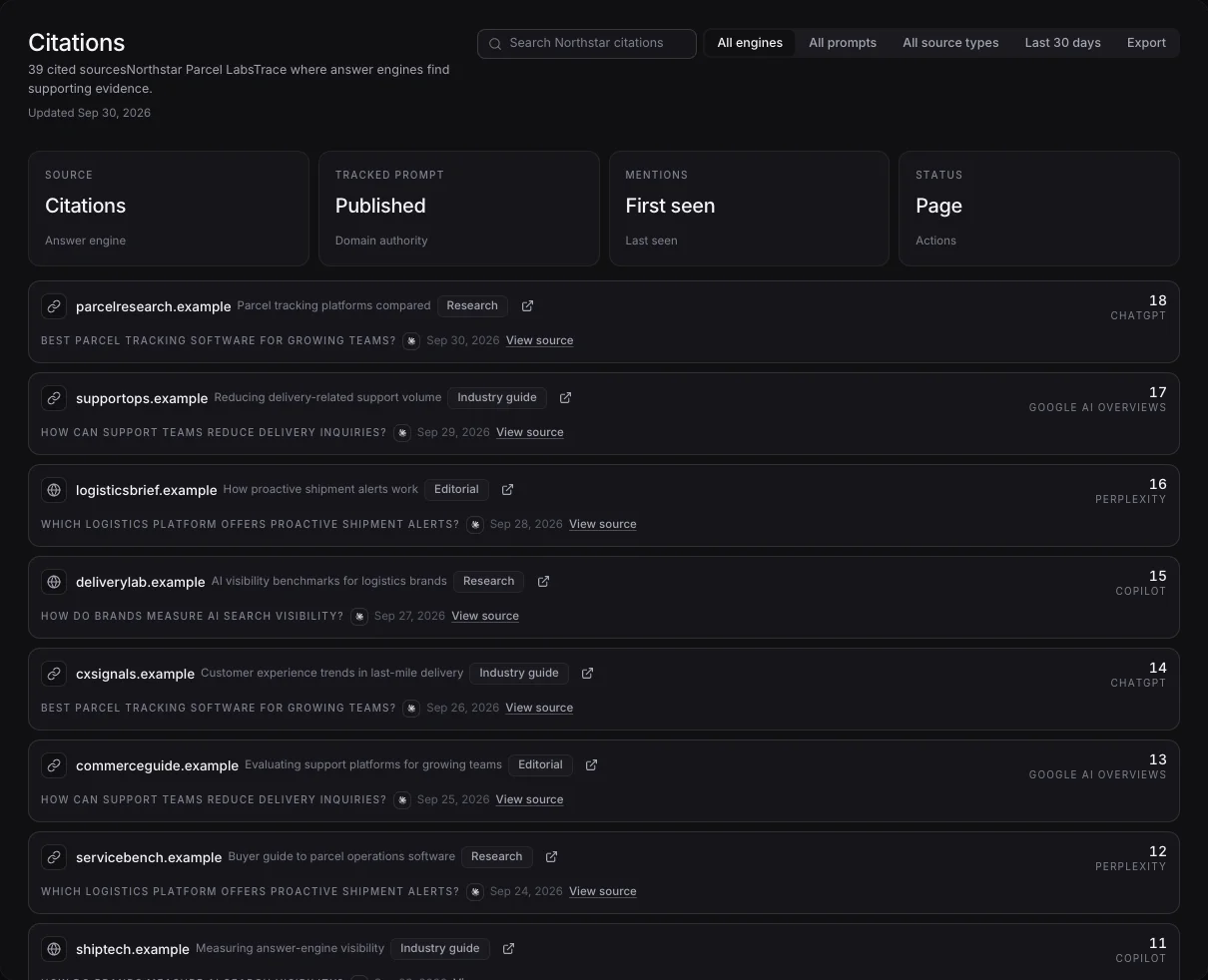Click the engine badge icon before Sep 30, 2026
The height and width of the screenshot is (980, 1208).
click(x=411, y=341)
